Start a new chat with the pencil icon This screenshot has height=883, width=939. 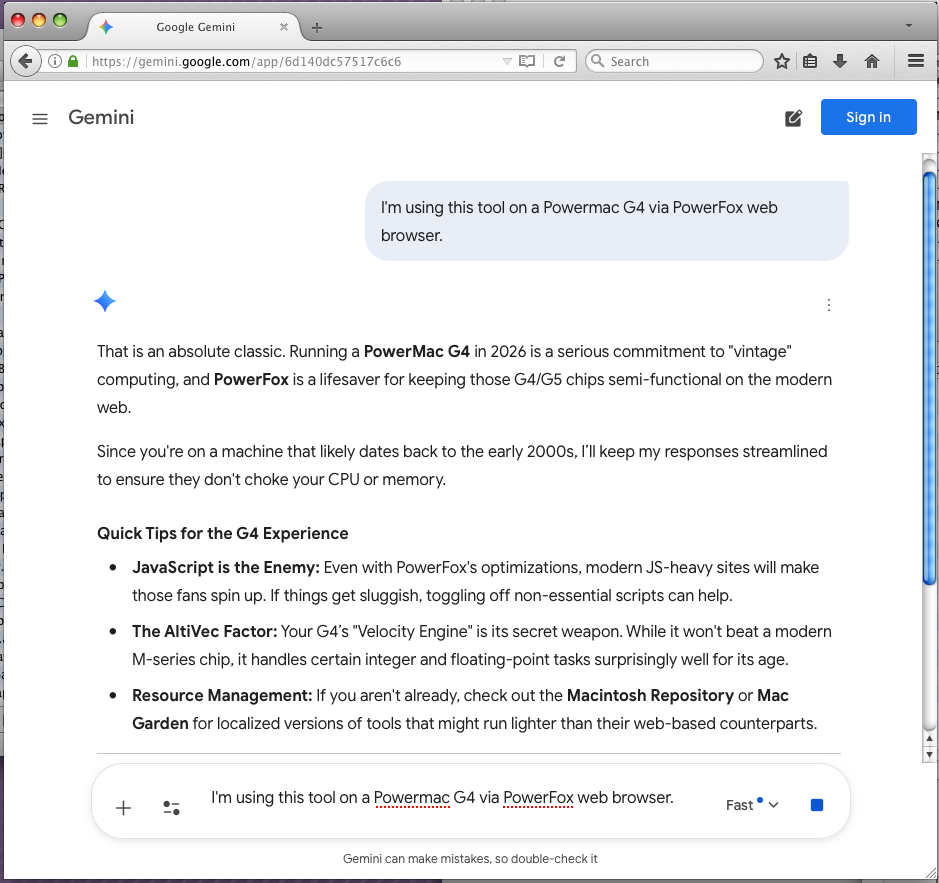click(793, 118)
